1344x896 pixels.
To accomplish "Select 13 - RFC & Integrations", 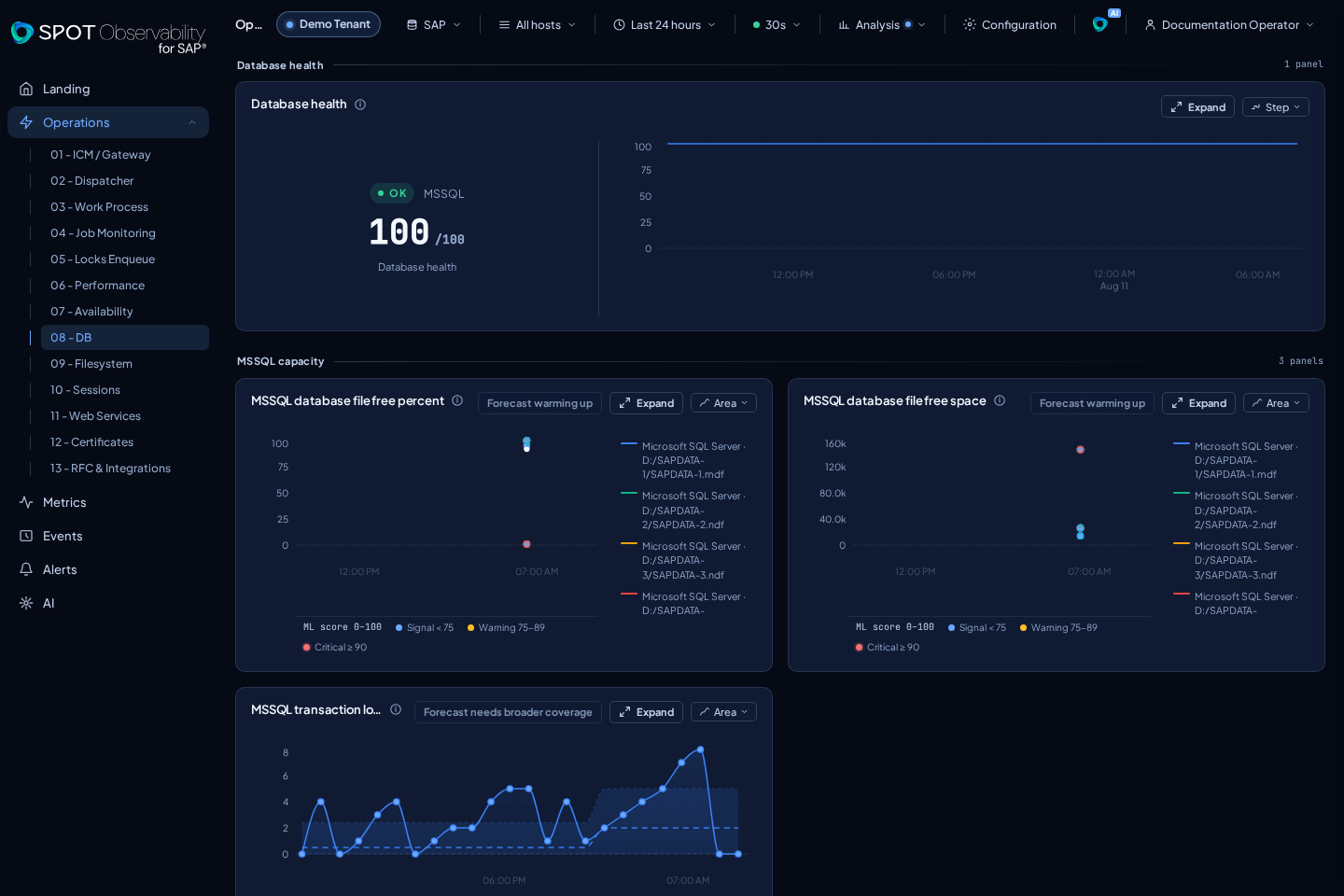I will point(124,469).
